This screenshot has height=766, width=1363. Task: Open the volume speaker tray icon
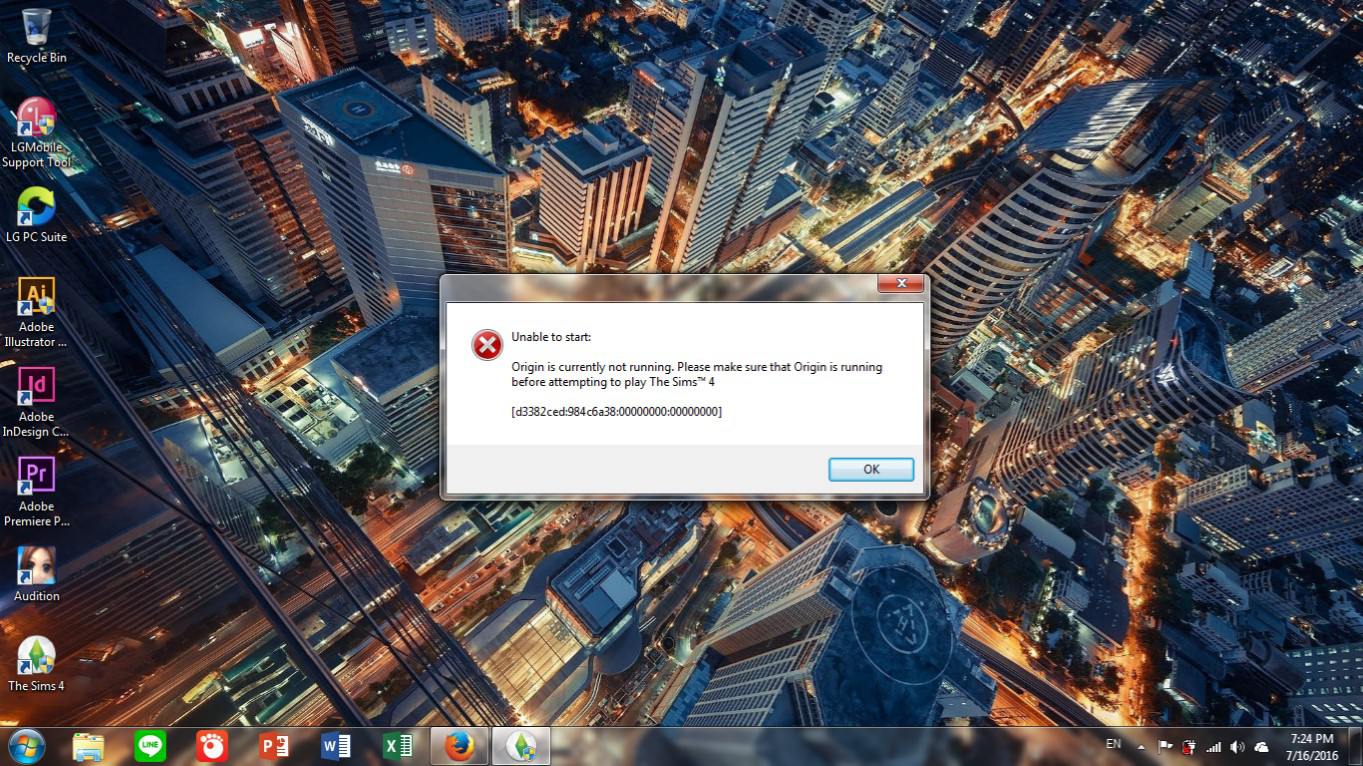pyautogui.click(x=1238, y=747)
